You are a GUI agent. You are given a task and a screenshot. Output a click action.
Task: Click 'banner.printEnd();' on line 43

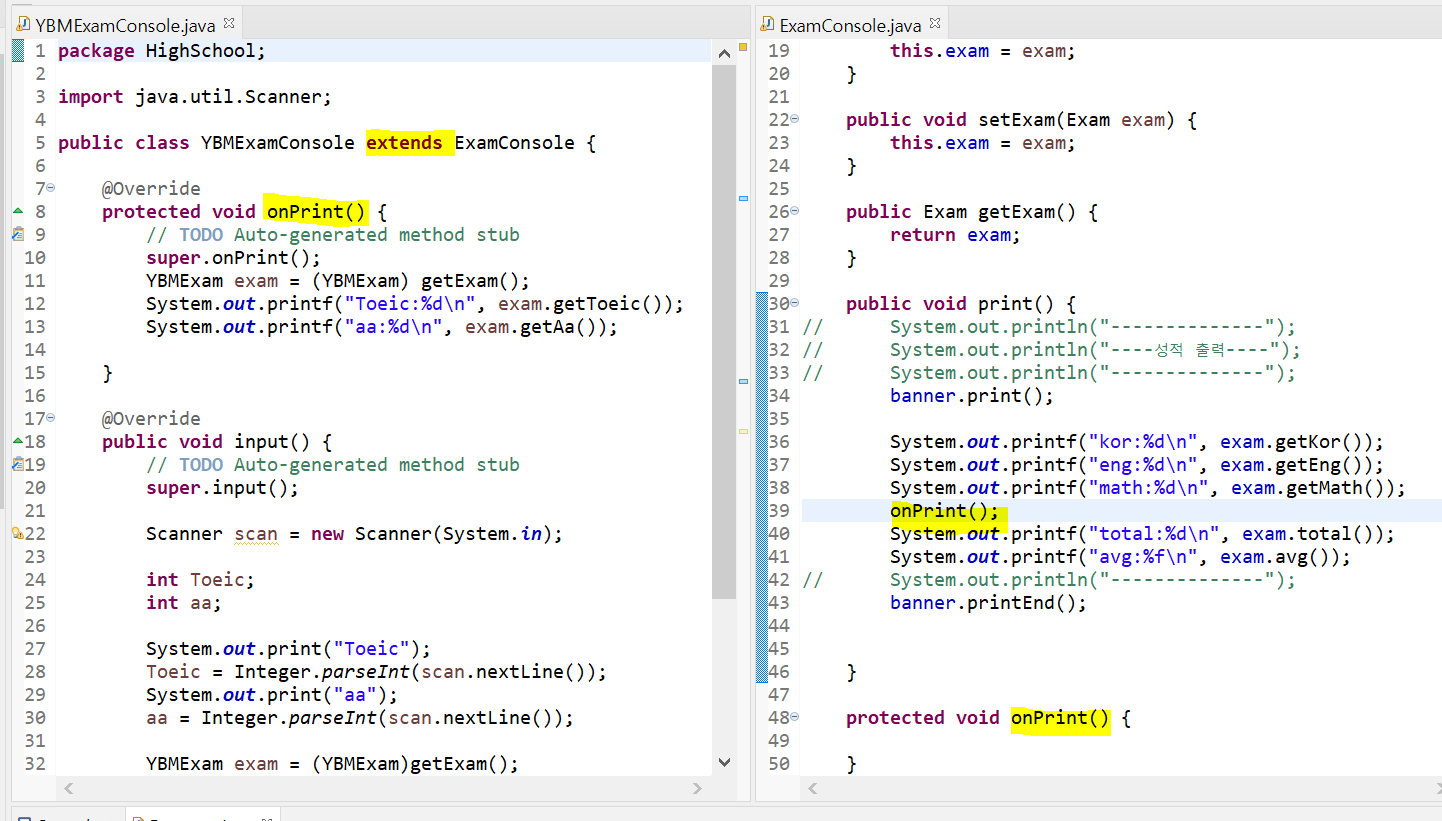coord(988,602)
